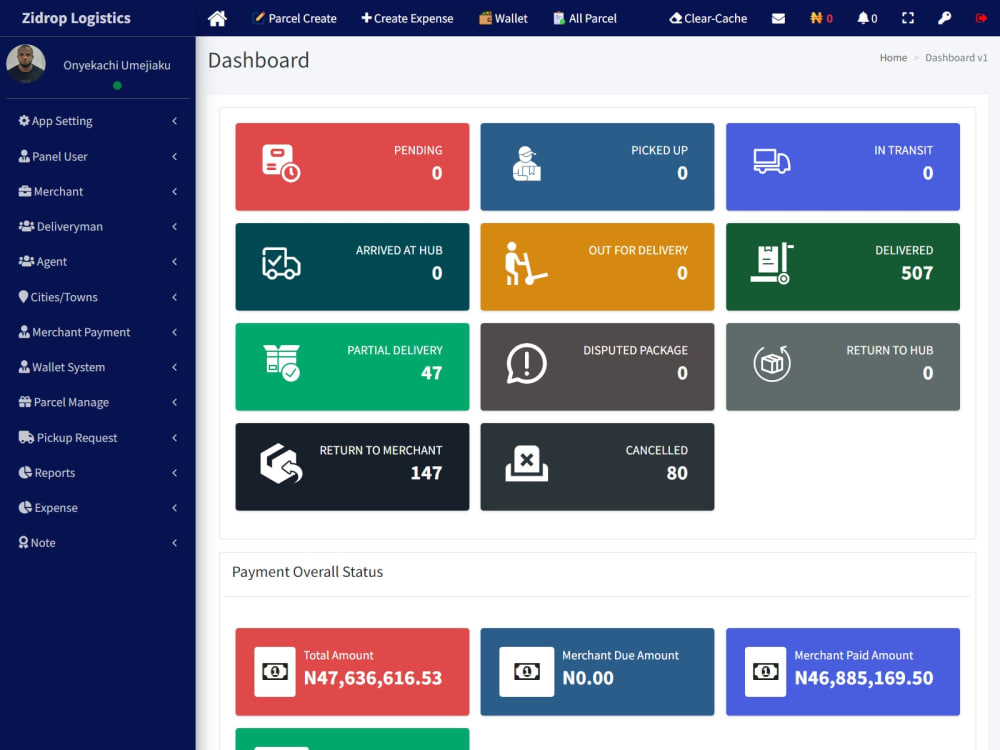Click the Picked Up courier icon
This screenshot has height=750, width=1000.
pos(527,164)
